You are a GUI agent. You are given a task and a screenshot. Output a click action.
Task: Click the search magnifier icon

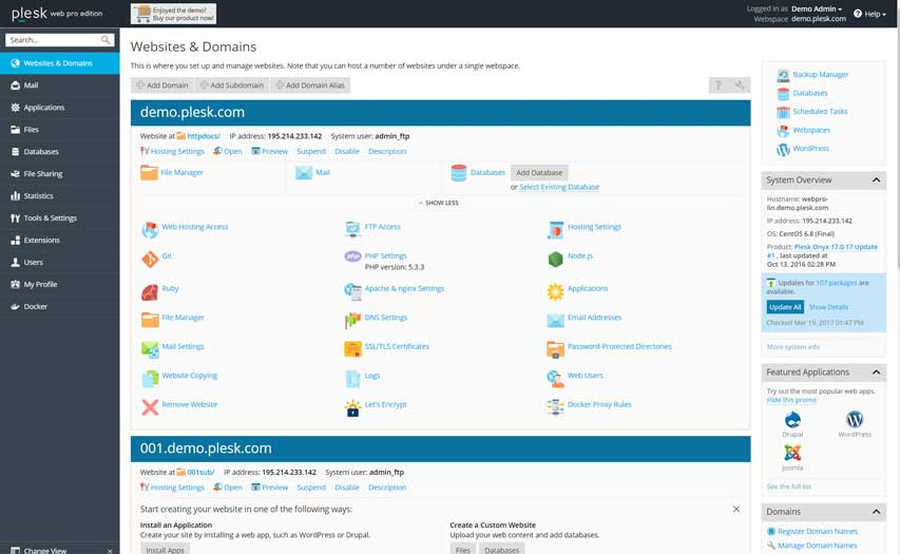[x=106, y=40]
